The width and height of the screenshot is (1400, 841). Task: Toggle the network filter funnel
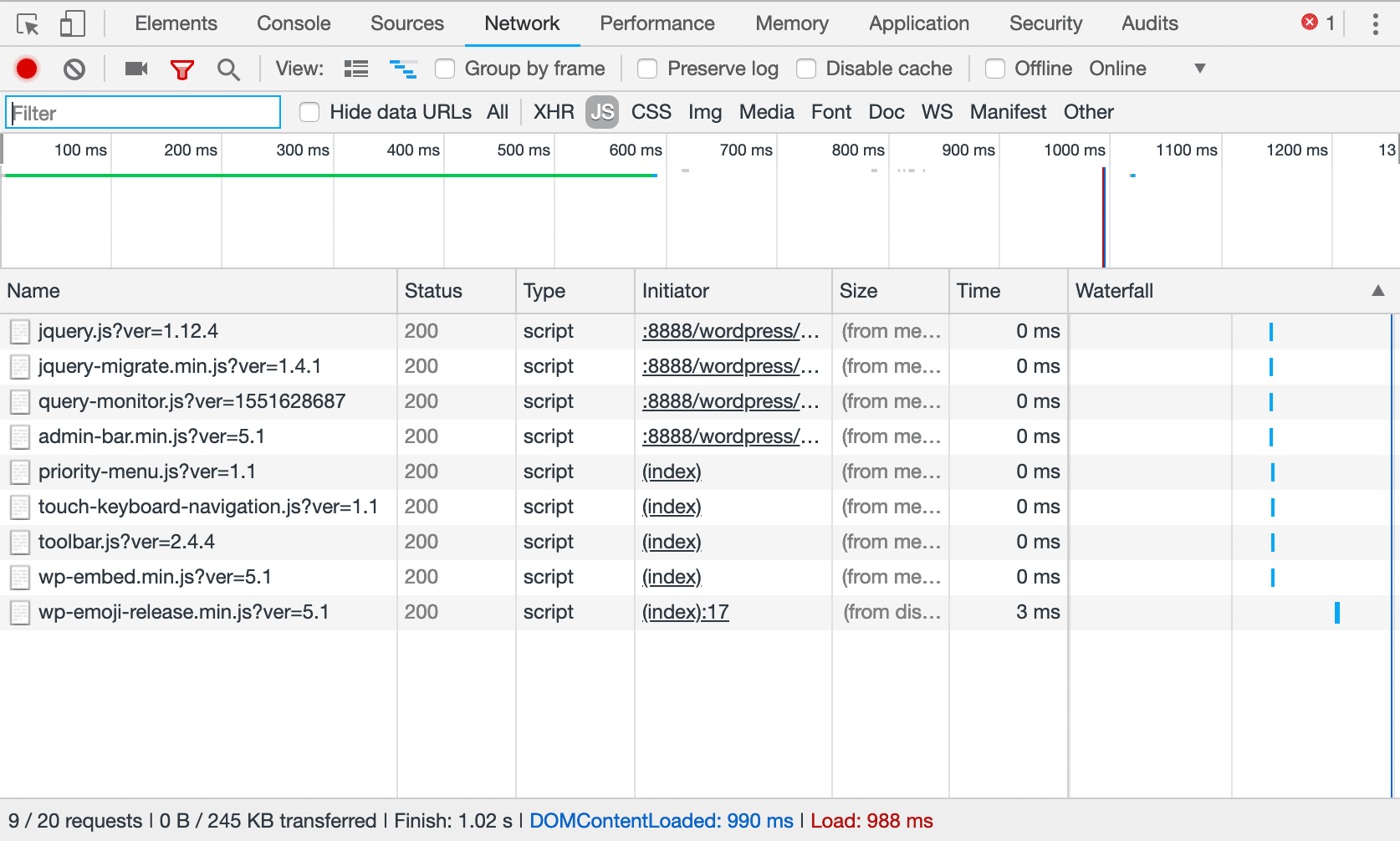(x=182, y=69)
